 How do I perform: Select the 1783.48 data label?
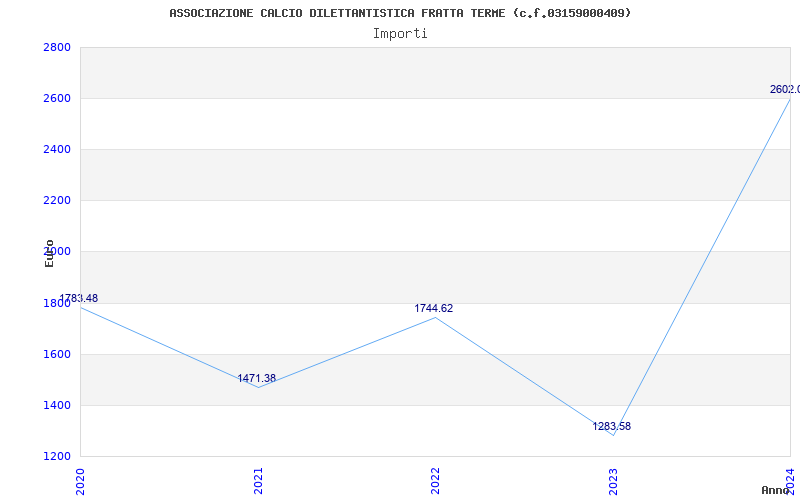79,298
